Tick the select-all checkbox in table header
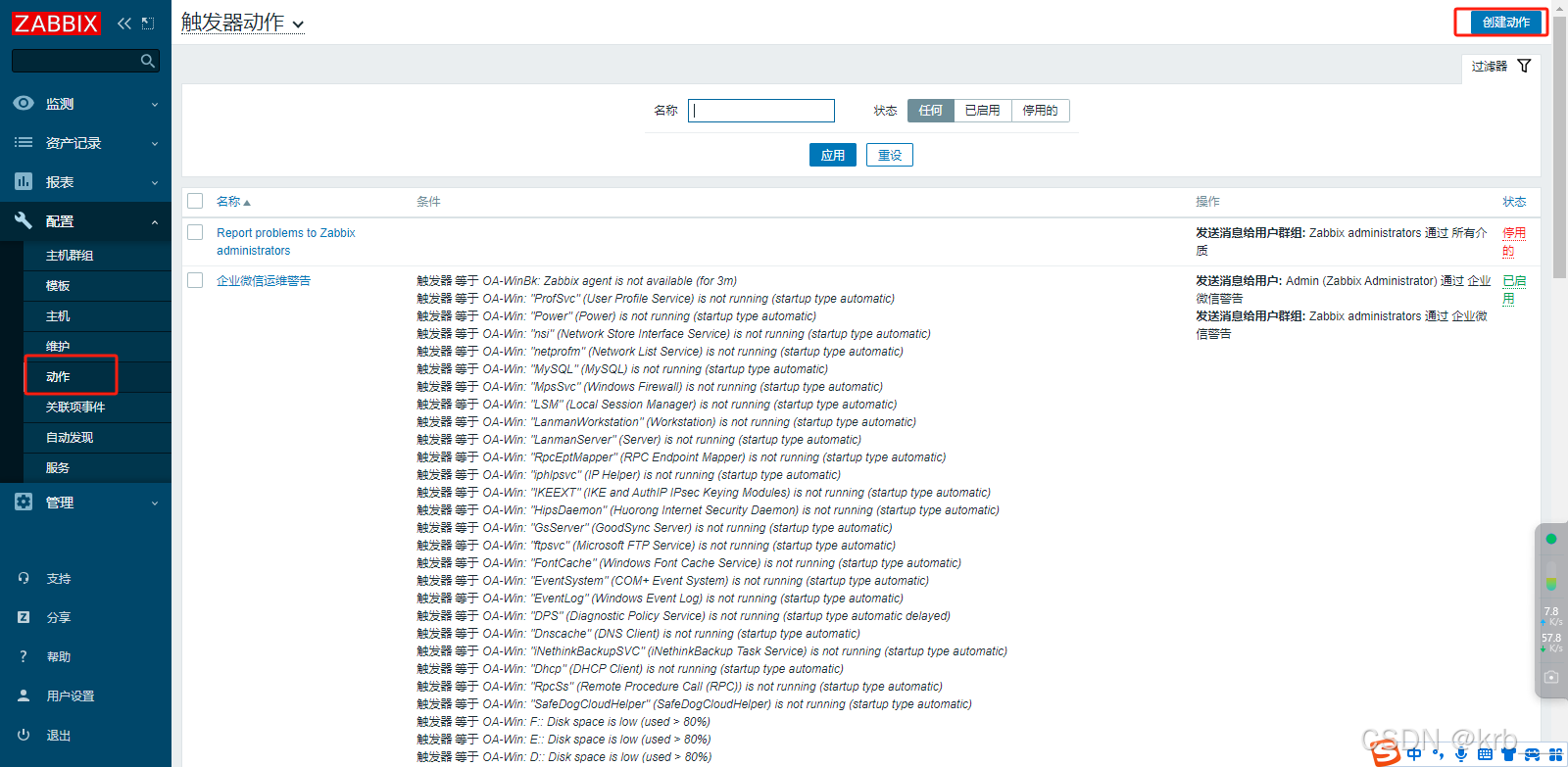Viewport: 1568px width, 767px height. [x=195, y=201]
